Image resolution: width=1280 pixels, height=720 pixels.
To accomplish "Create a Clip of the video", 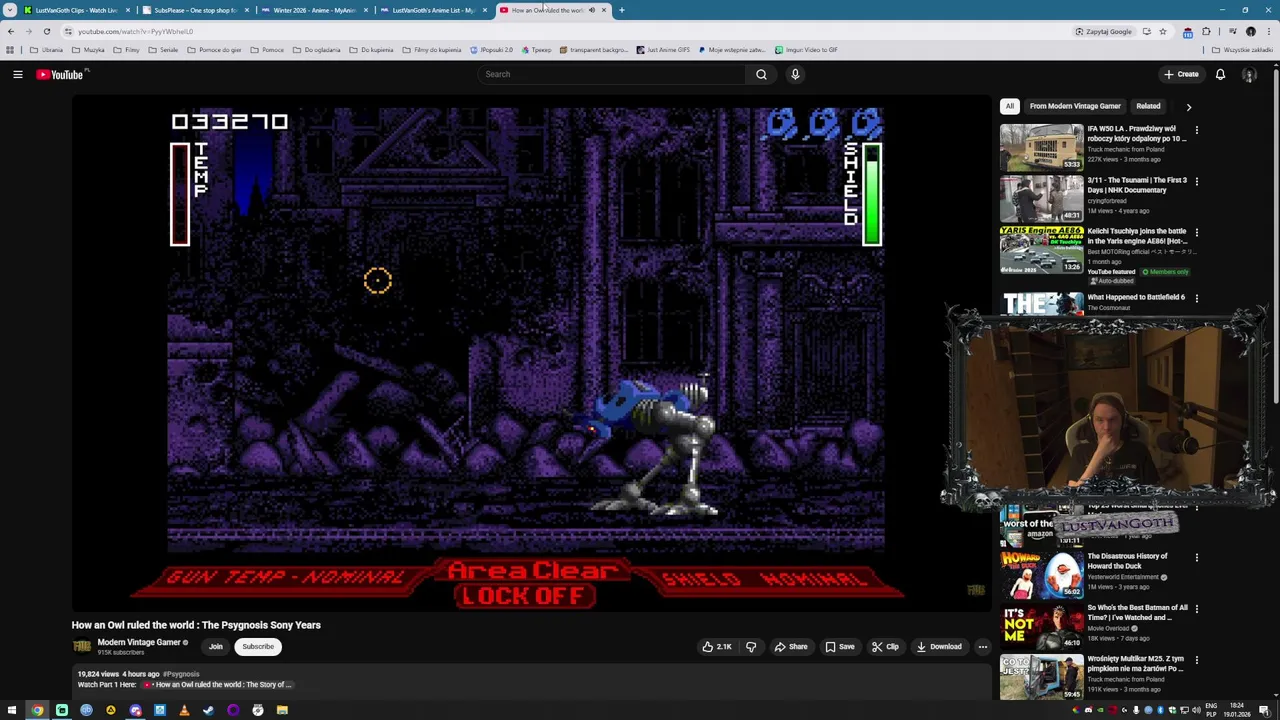I will [885, 647].
